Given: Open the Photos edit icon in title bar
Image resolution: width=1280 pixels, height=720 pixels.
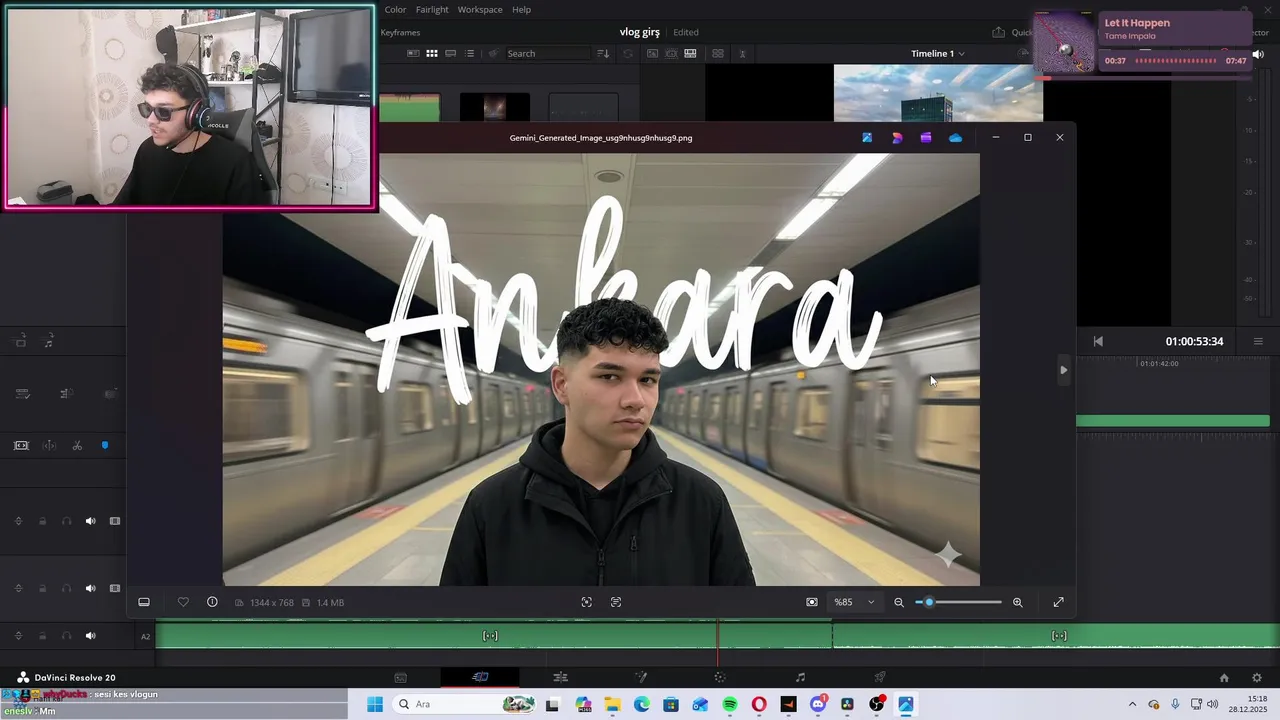Looking at the screenshot, I should click(867, 138).
